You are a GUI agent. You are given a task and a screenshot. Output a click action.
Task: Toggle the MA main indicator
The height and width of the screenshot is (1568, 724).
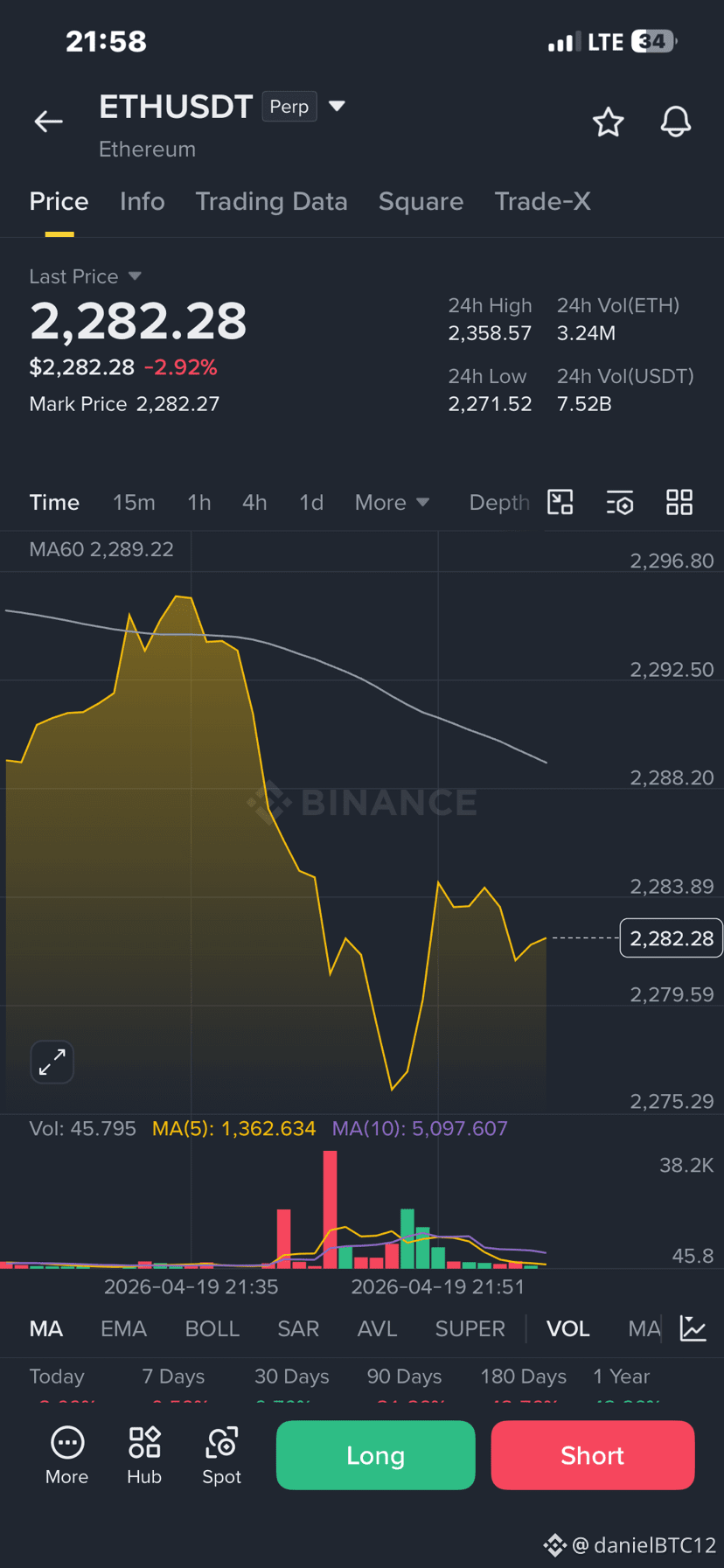coord(46,1329)
